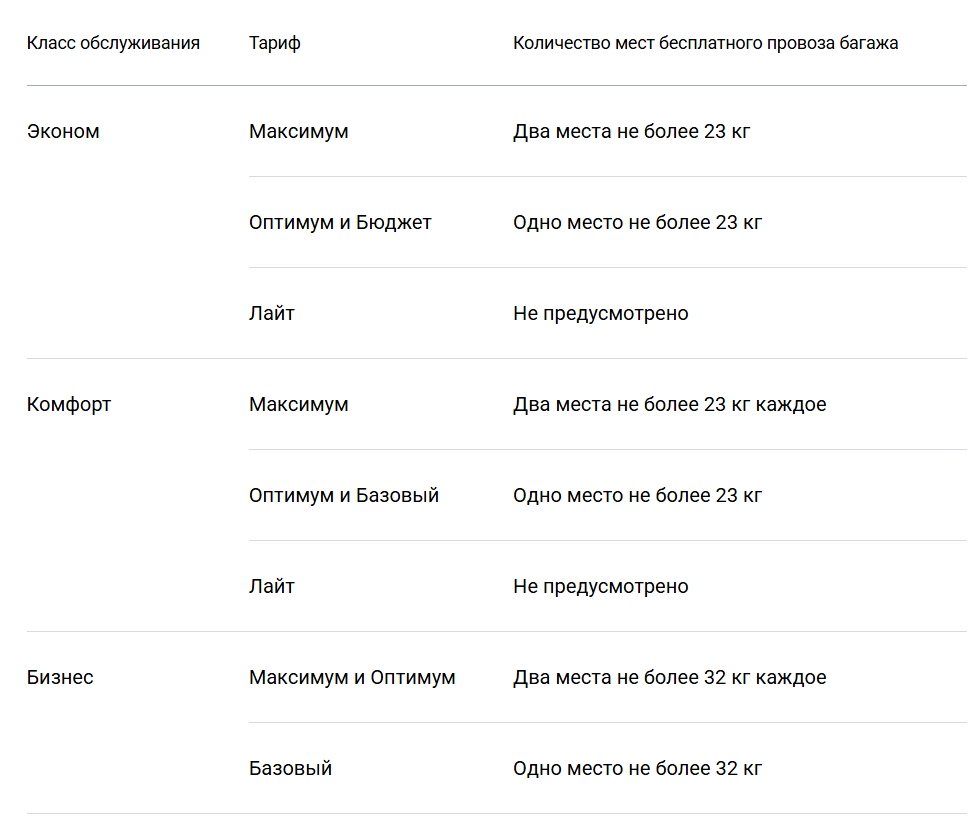Click 'Одно место не более 32 кг' text
The height and width of the screenshot is (831, 971).
(637, 768)
